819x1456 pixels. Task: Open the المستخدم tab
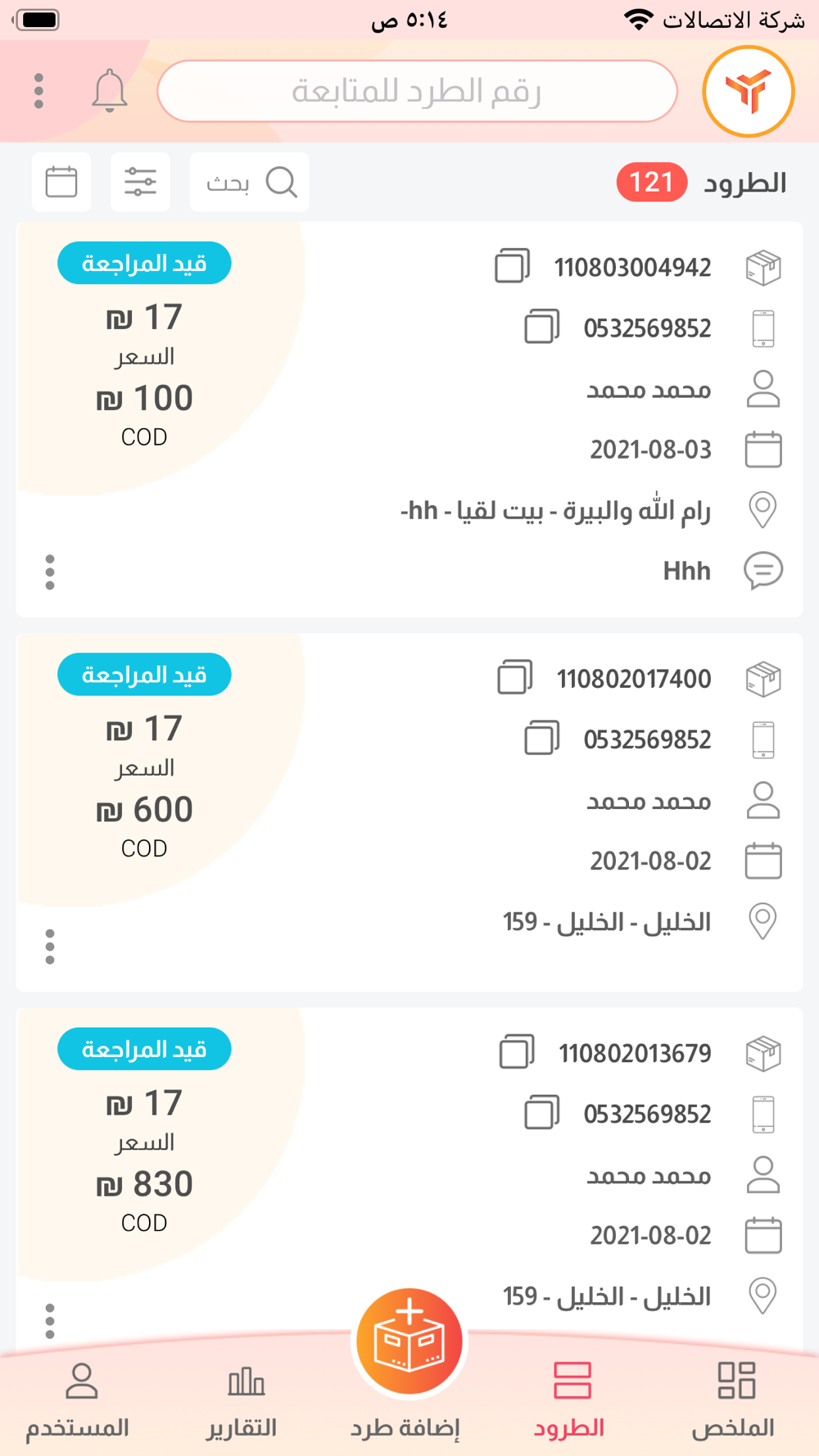(79, 1400)
